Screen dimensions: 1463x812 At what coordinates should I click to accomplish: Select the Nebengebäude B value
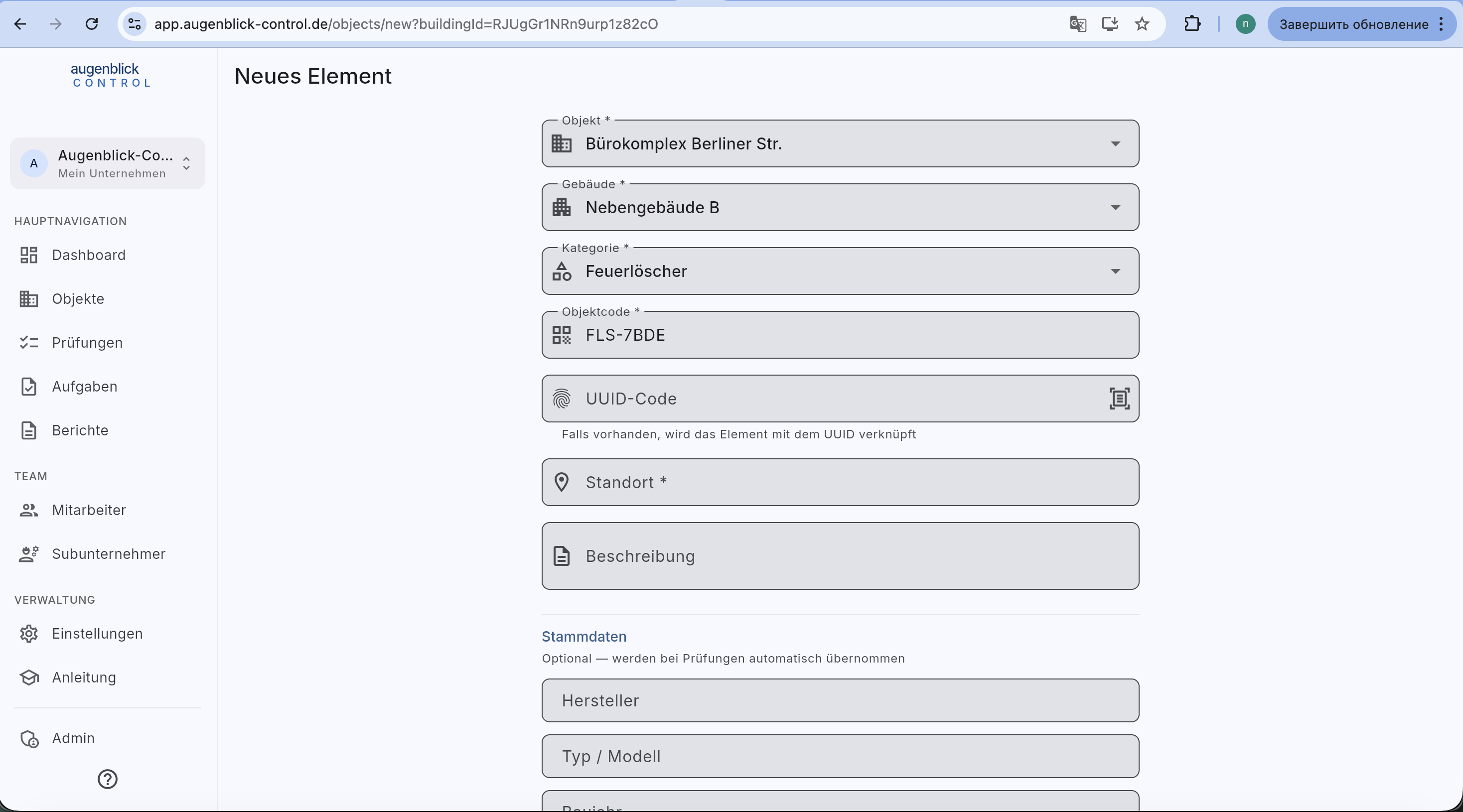(652, 208)
